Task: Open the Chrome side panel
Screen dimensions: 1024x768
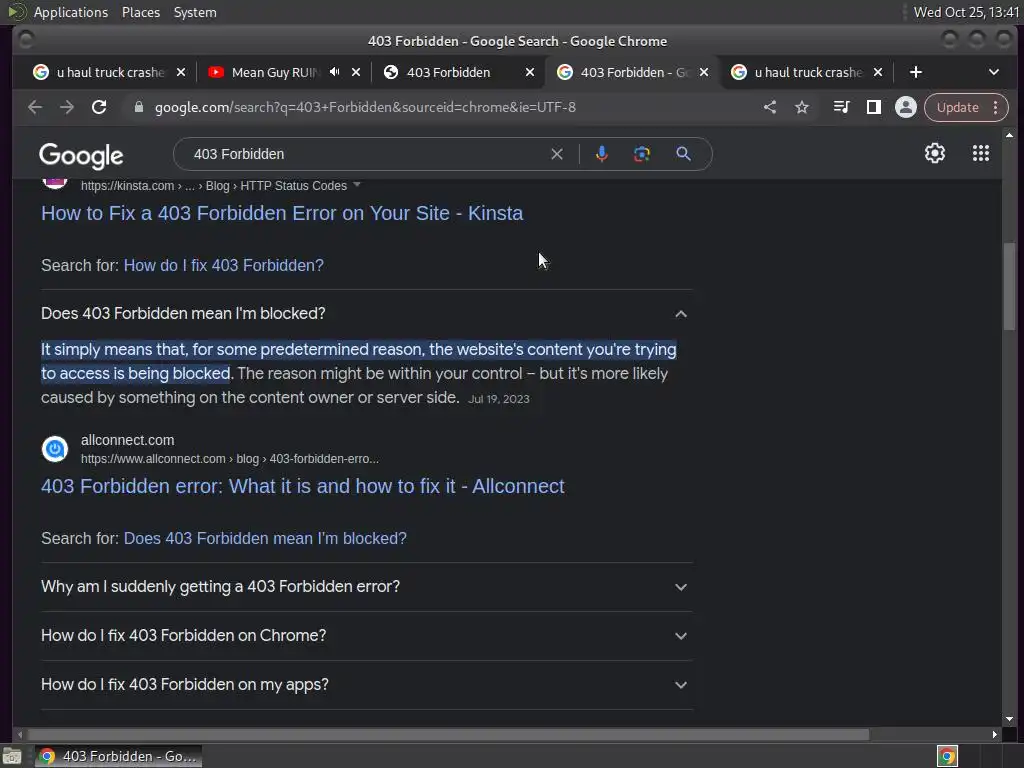Action: point(874,107)
